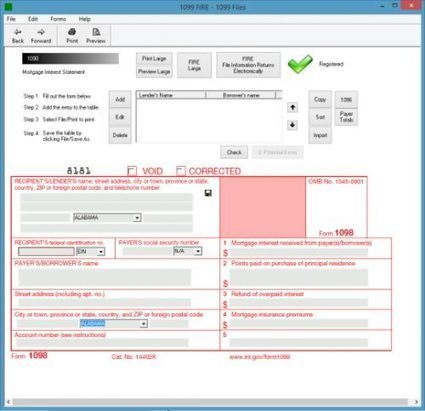Click the Add entry button
Screen dimensions: 425x411
120,99
